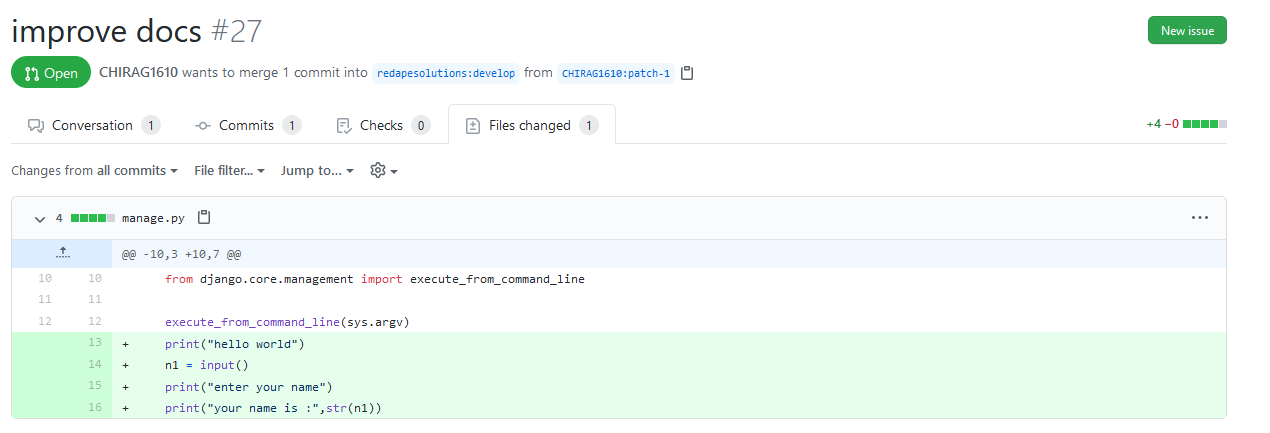Click the Checks tab checklist icon

click(344, 126)
